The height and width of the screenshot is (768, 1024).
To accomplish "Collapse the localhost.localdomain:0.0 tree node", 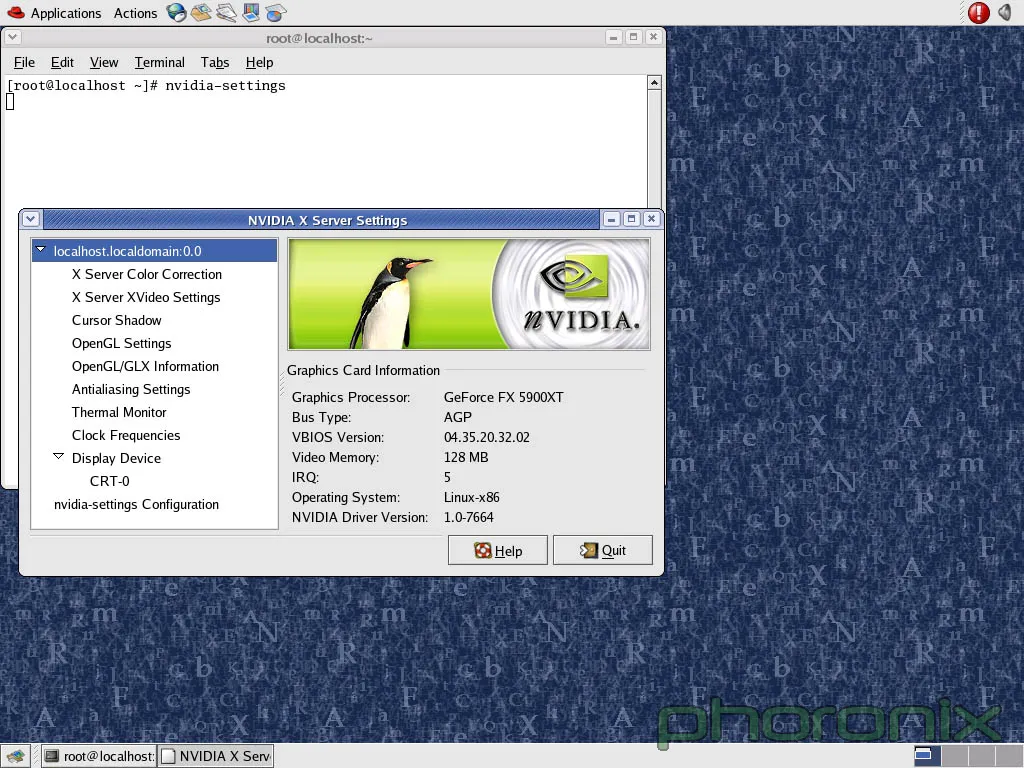I will click(x=41, y=249).
